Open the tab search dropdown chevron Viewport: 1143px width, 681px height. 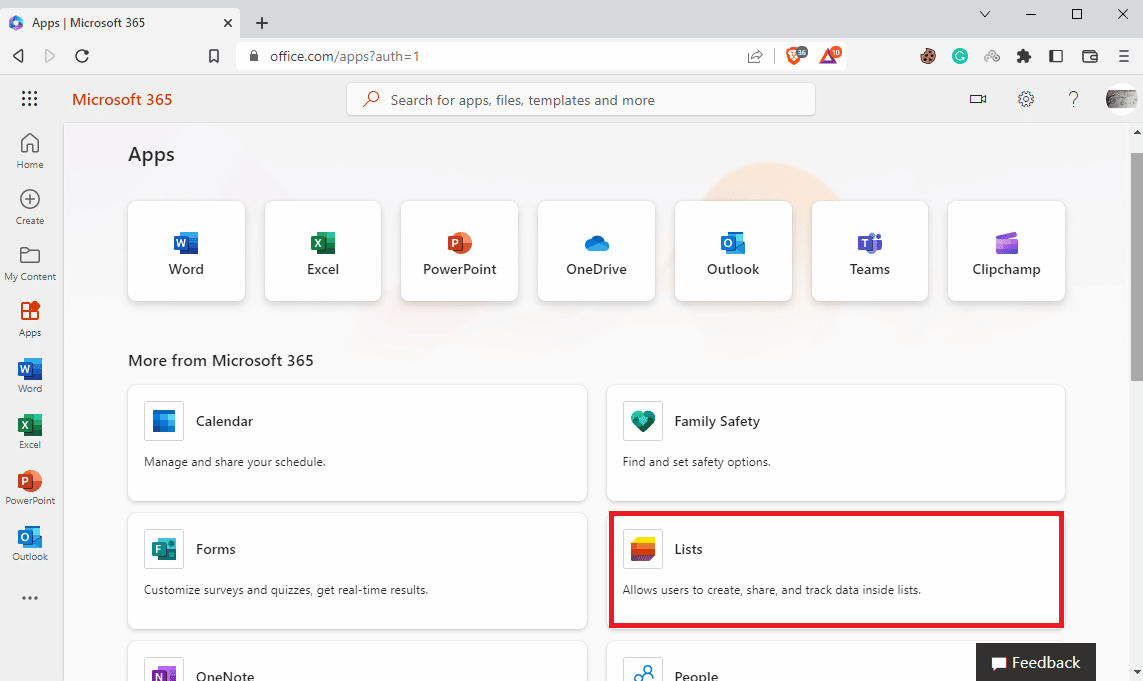pos(985,14)
